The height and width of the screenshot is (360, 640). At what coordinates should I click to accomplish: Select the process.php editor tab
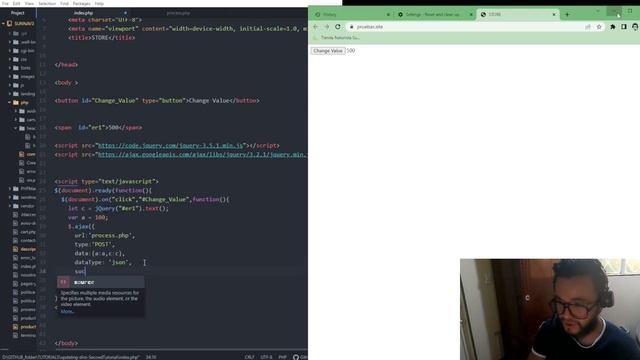[178, 13]
